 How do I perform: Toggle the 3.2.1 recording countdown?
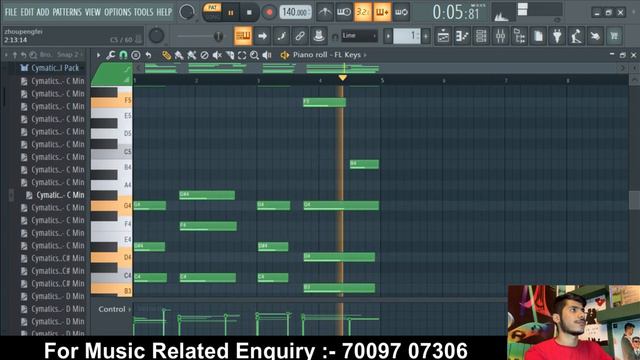(x=362, y=12)
